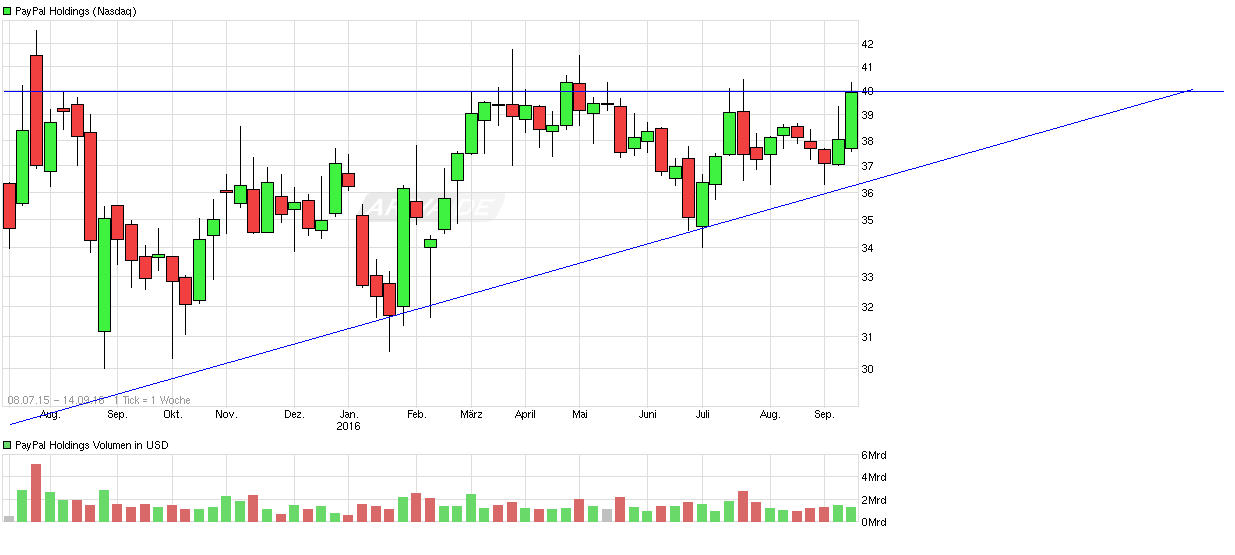The width and height of the screenshot is (1235, 555).
Task: Click the '08.07.15 - 14.09.16' date range text
Action: [54, 400]
